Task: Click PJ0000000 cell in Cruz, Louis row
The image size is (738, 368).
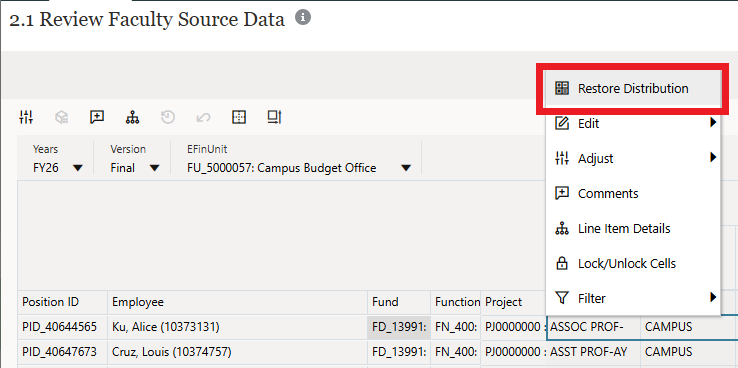Action: (513, 352)
